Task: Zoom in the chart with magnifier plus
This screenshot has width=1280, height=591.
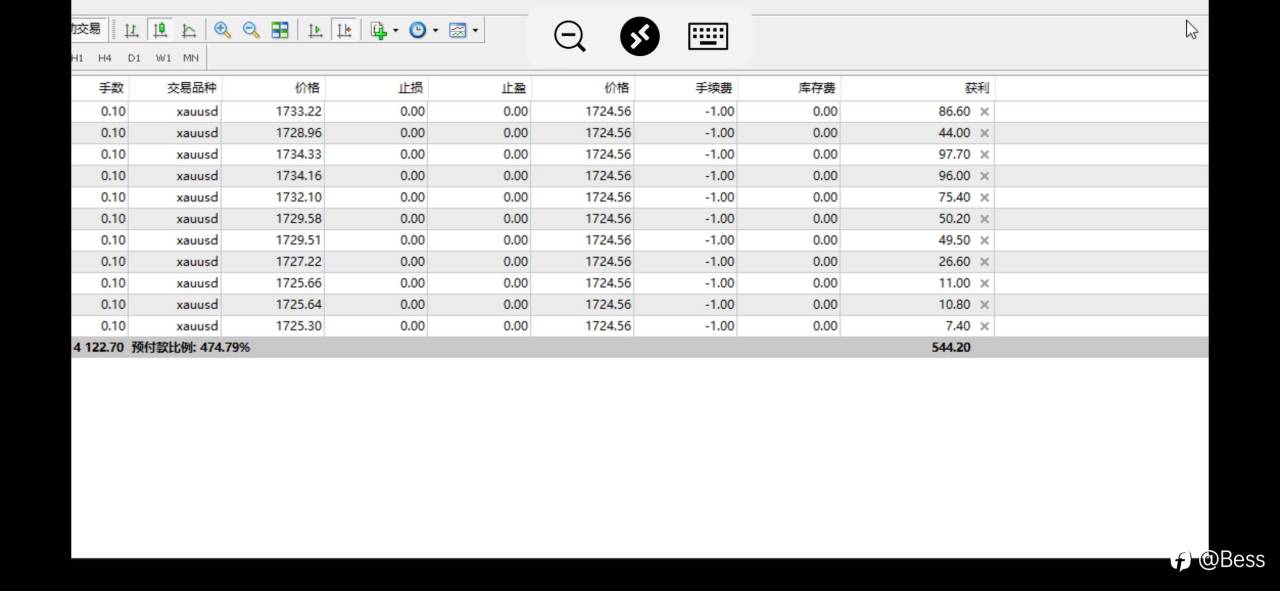Action: 223,30
